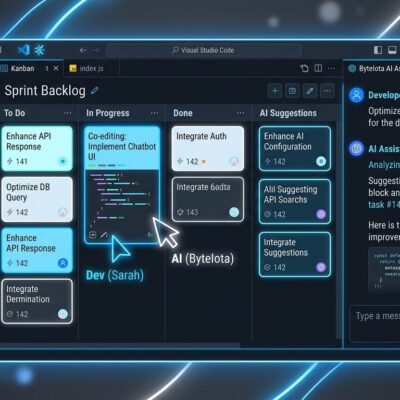
Task: Open the Integrate Auth card
Action: click(x=208, y=148)
